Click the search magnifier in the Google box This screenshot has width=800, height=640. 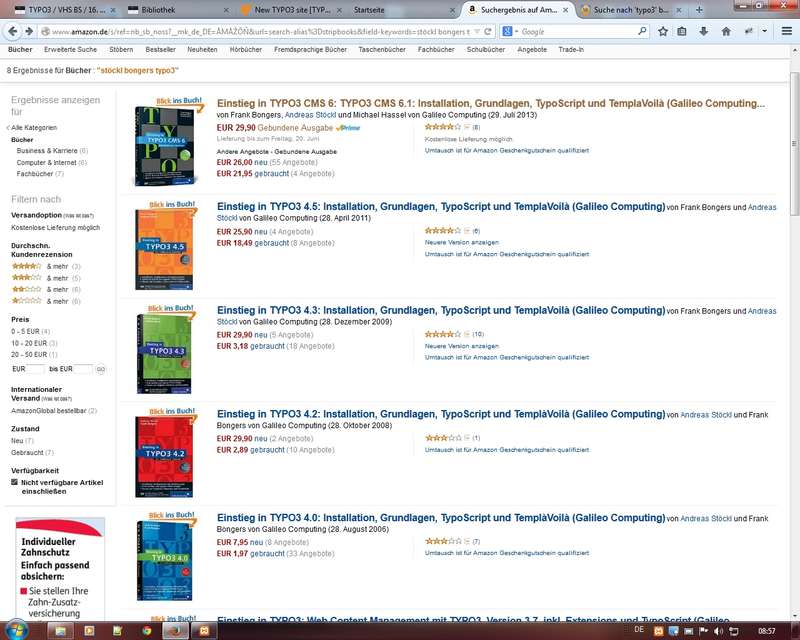pyautogui.click(x=642, y=32)
